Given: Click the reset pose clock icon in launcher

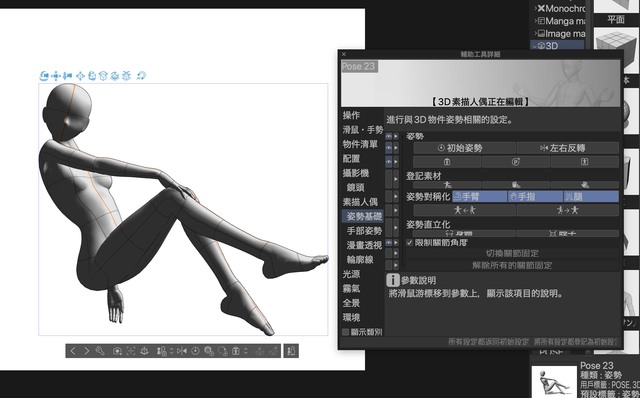Looking at the screenshot, I should click(x=196, y=351).
